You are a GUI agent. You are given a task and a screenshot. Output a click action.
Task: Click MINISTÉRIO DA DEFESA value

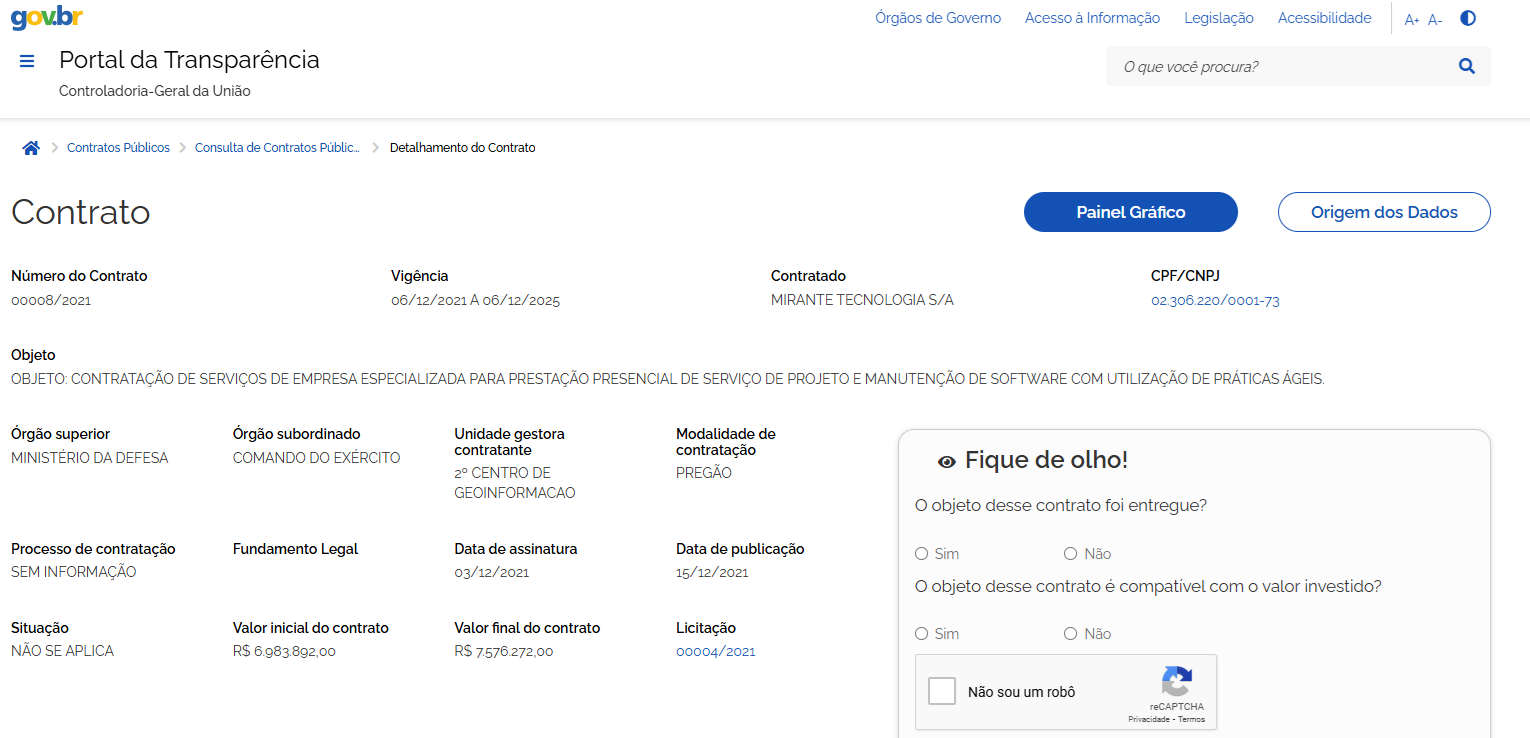tap(90, 458)
